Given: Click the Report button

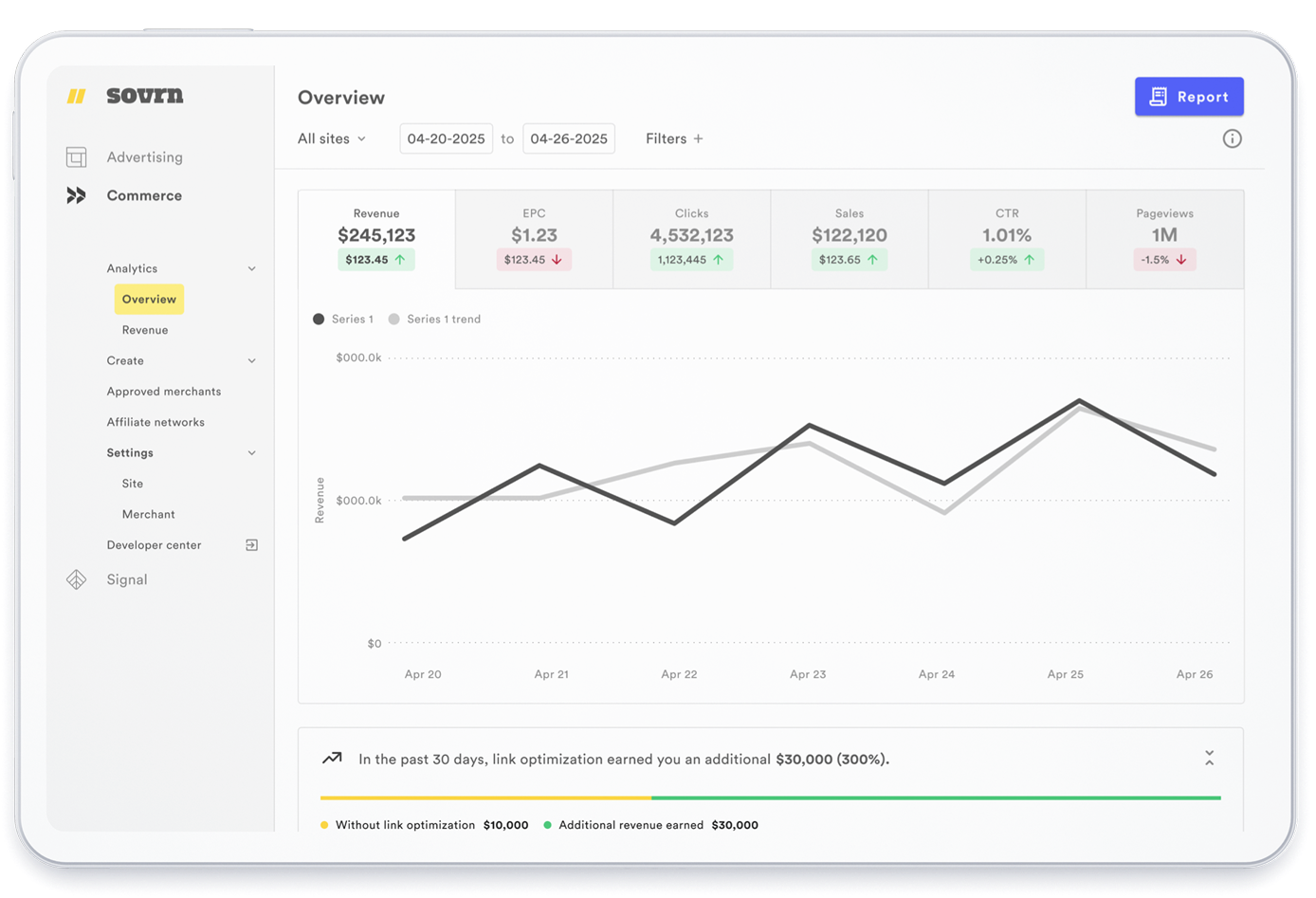Looking at the screenshot, I should [1189, 97].
